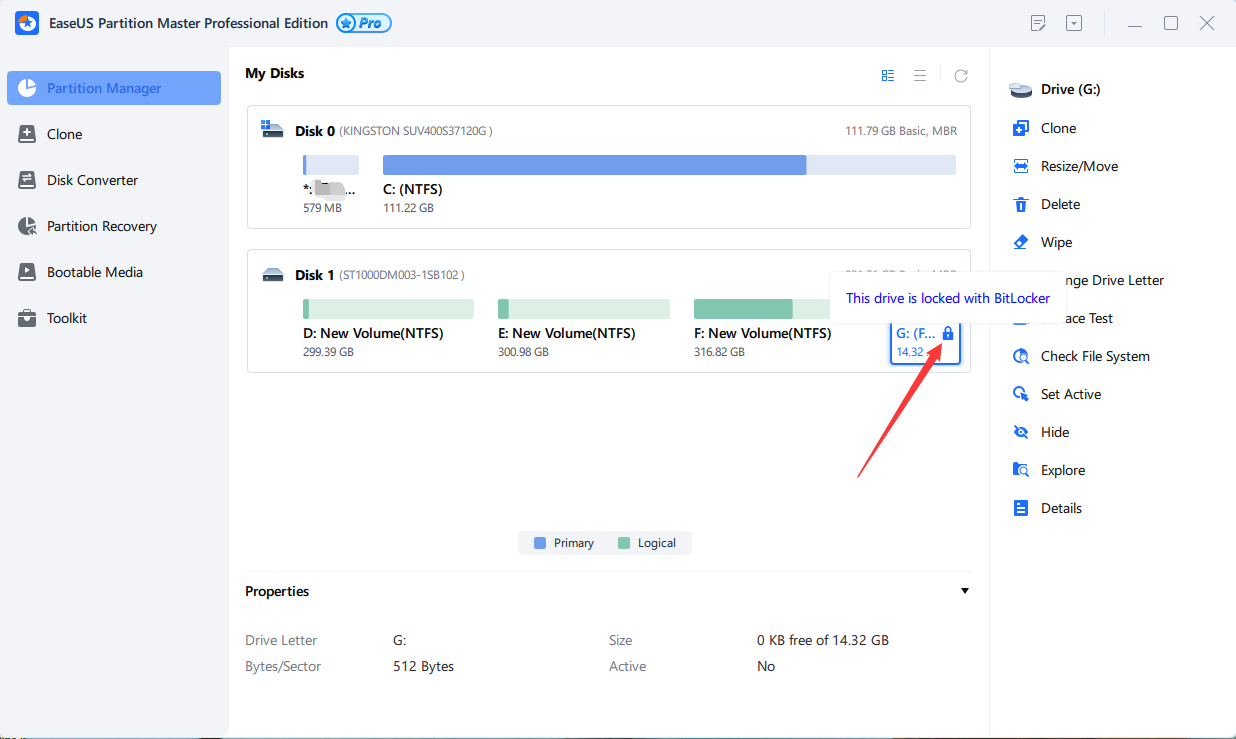Open Details for drive G:

(x=1060, y=508)
